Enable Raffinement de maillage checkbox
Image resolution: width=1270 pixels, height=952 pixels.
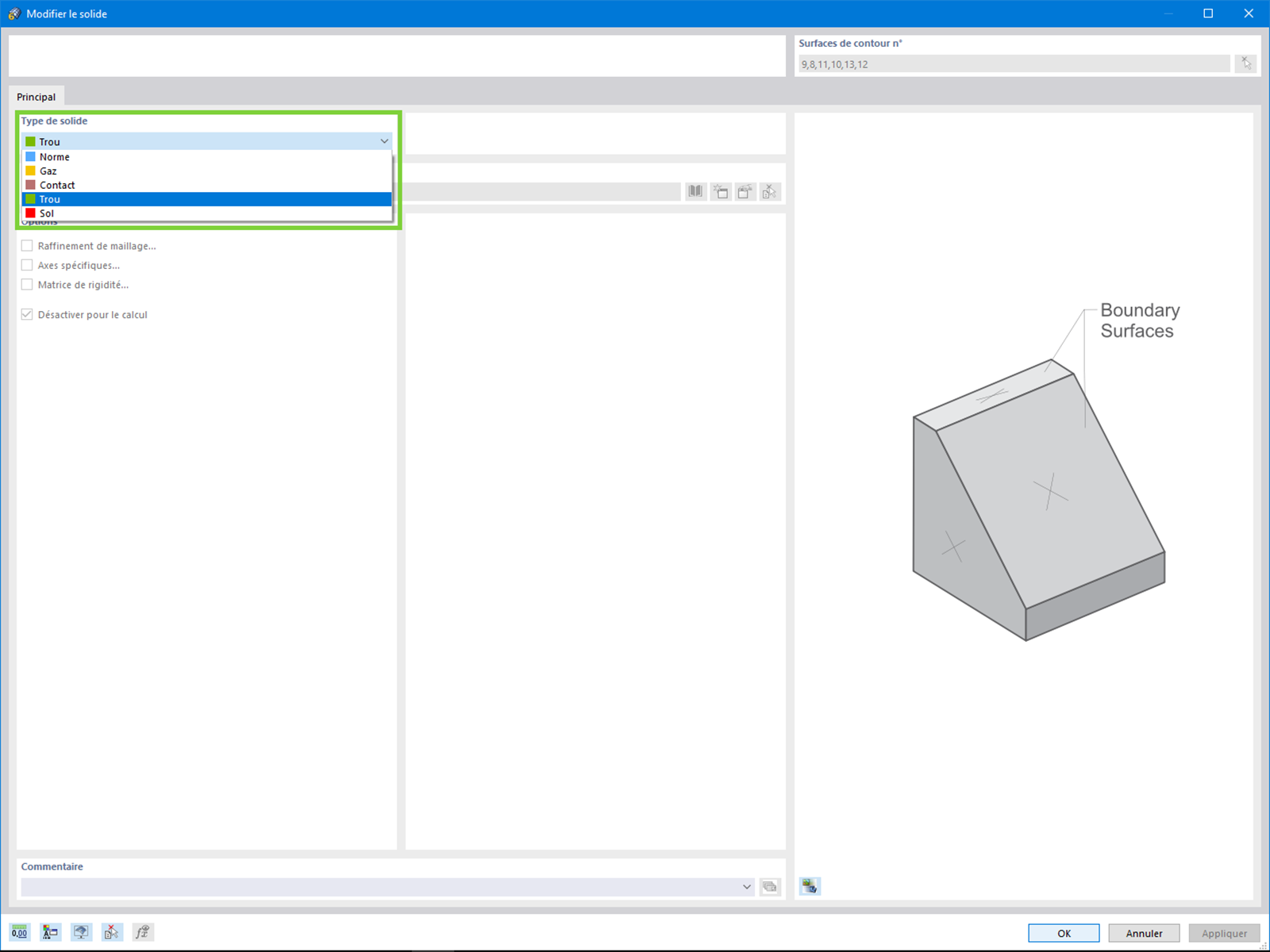[27, 246]
